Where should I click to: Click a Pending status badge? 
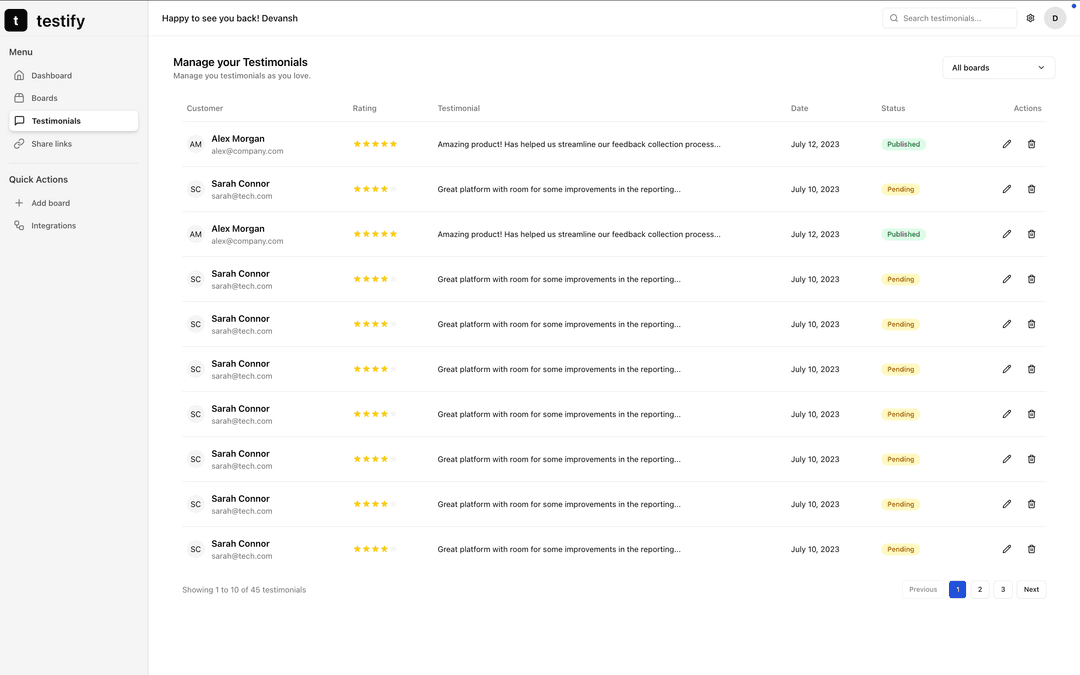[x=899, y=189]
